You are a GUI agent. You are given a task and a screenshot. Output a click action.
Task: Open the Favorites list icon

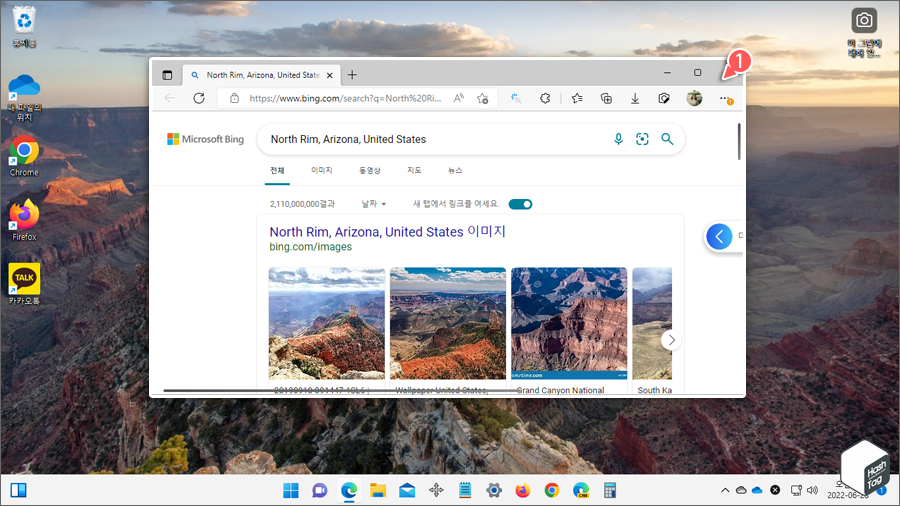tap(577, 98)
